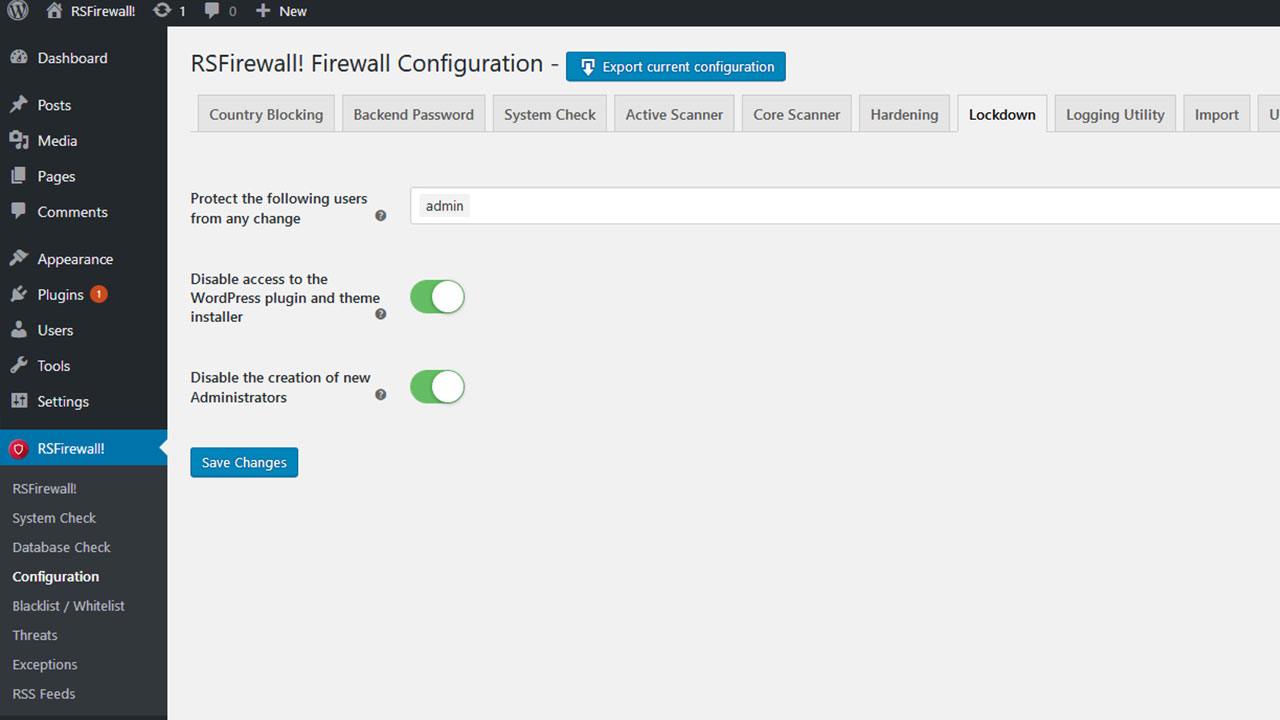
Task: Export current configuration
Action: pos(676,67)
